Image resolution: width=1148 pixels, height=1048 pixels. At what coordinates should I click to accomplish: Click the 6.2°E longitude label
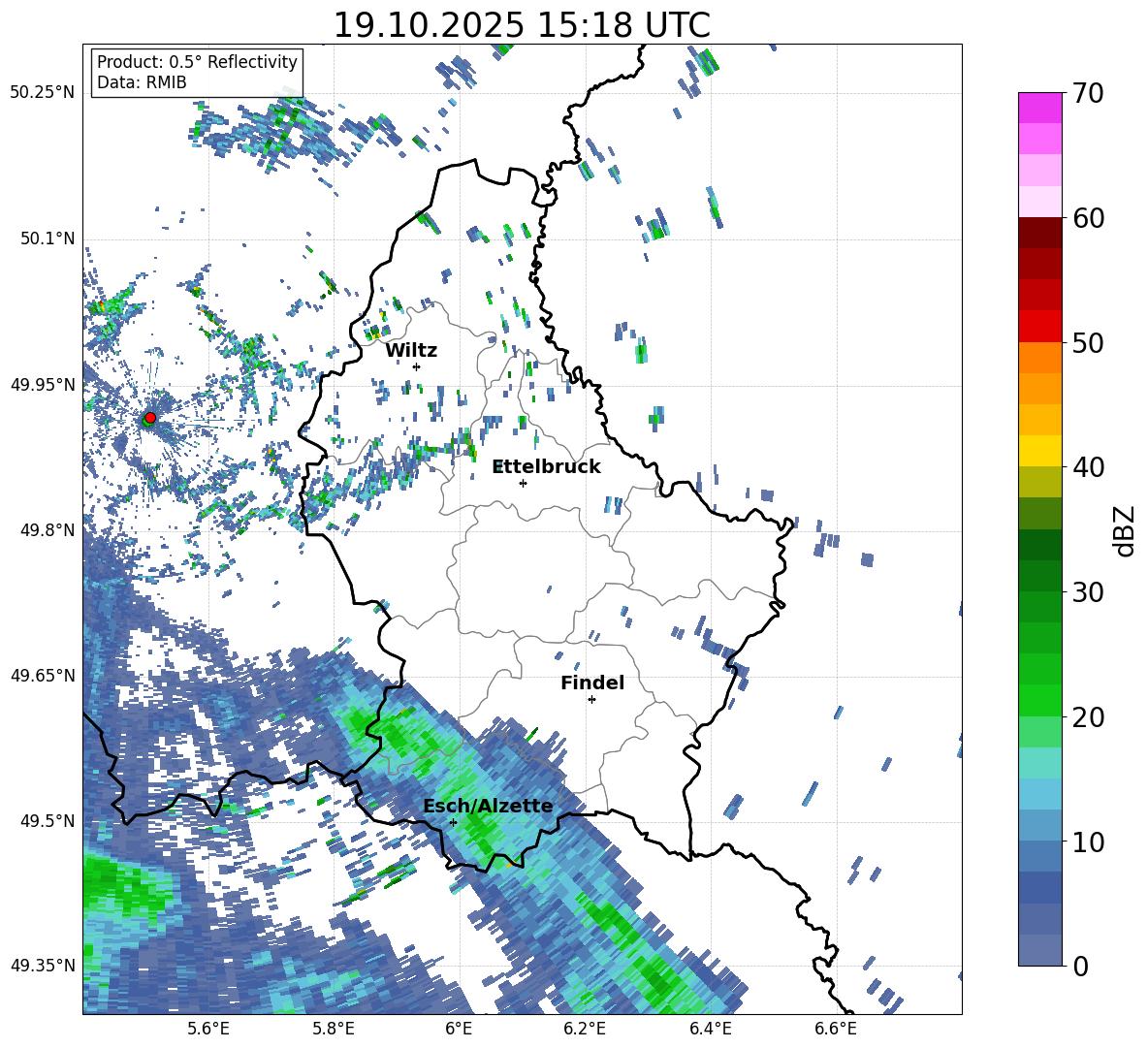[585, 1030]
